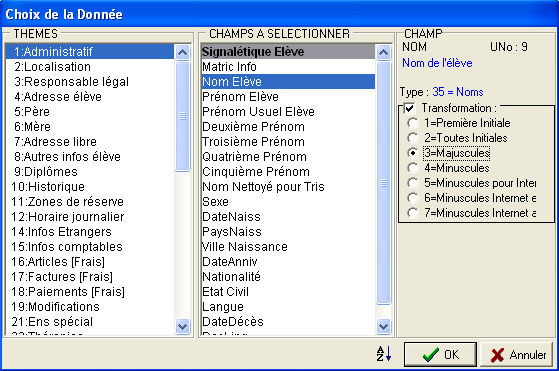The image size is (559, 371).
Task: Select theme 21:Ens spécial
Action: coord(89,321)
